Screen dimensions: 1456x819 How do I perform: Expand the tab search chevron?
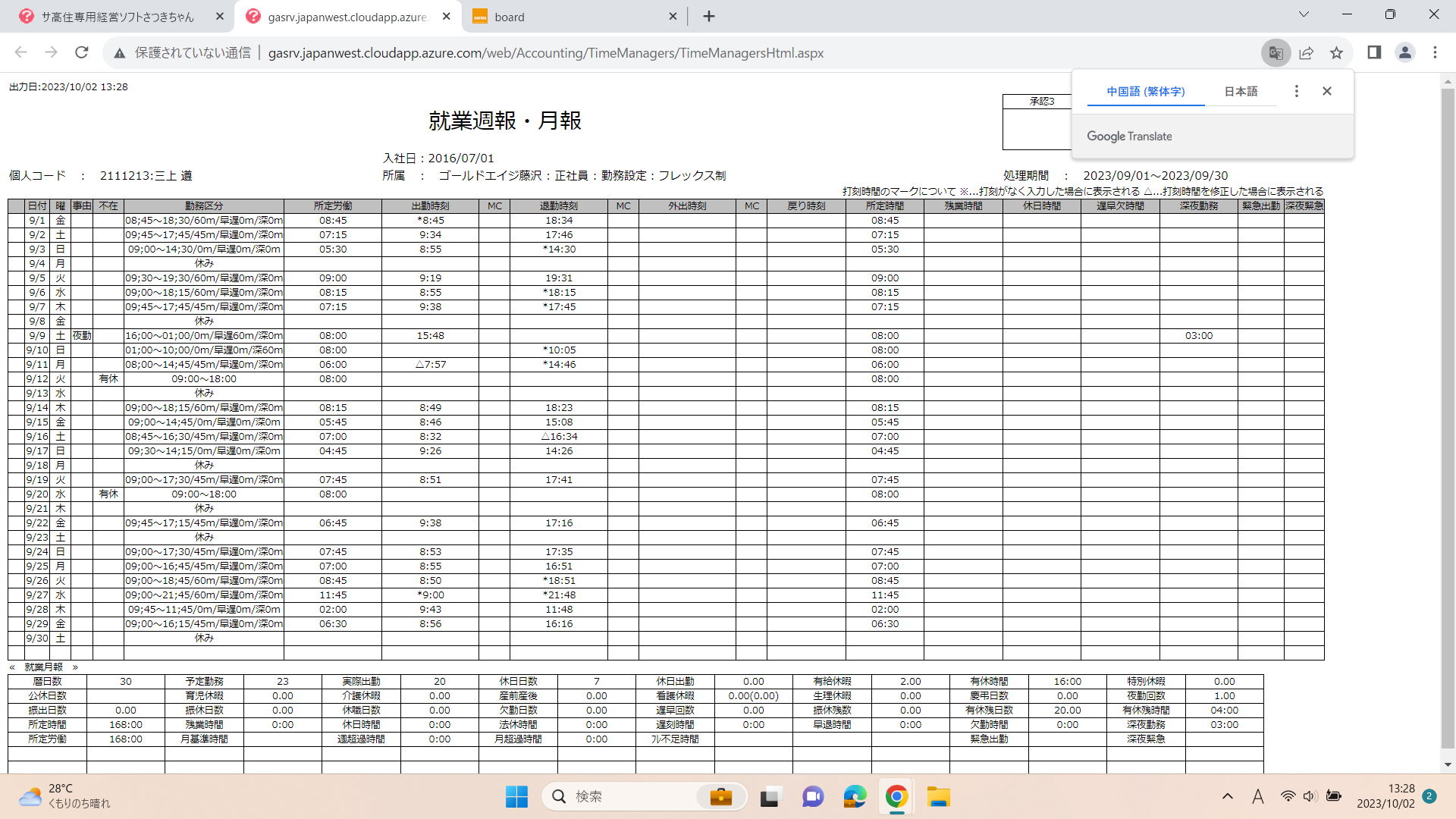pyautogui.click(x=1304, y=14)
